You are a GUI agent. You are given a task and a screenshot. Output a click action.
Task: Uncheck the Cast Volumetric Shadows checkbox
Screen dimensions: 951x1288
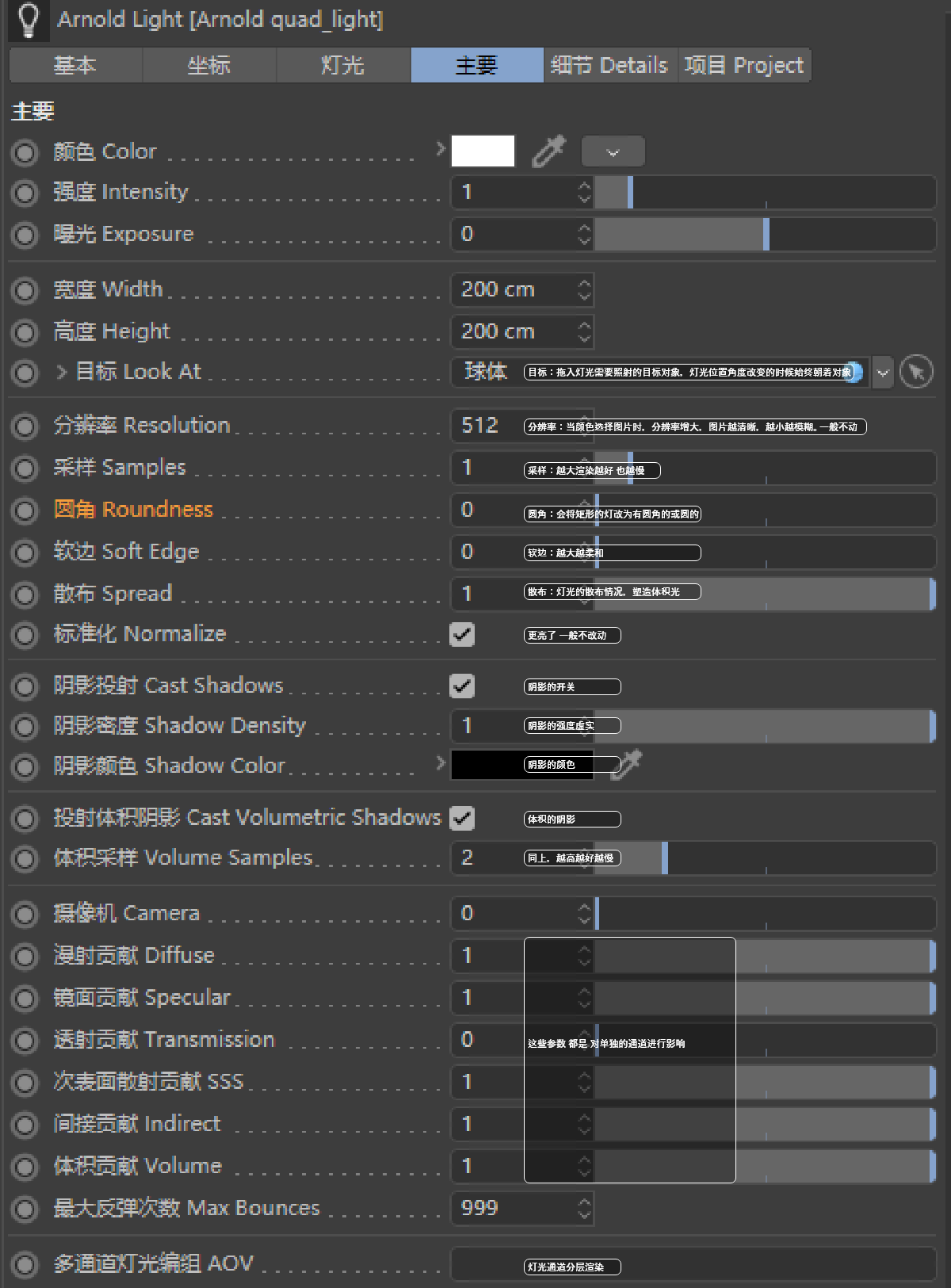(x=462, y=818)
